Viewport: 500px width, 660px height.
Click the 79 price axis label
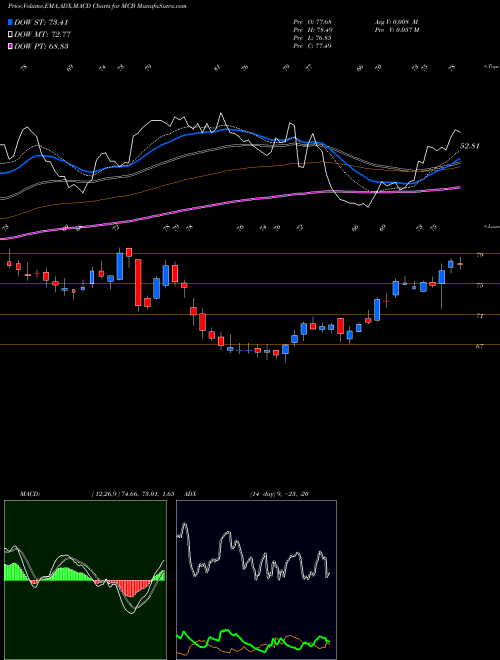pyautogui.click(x=479, y=255)
